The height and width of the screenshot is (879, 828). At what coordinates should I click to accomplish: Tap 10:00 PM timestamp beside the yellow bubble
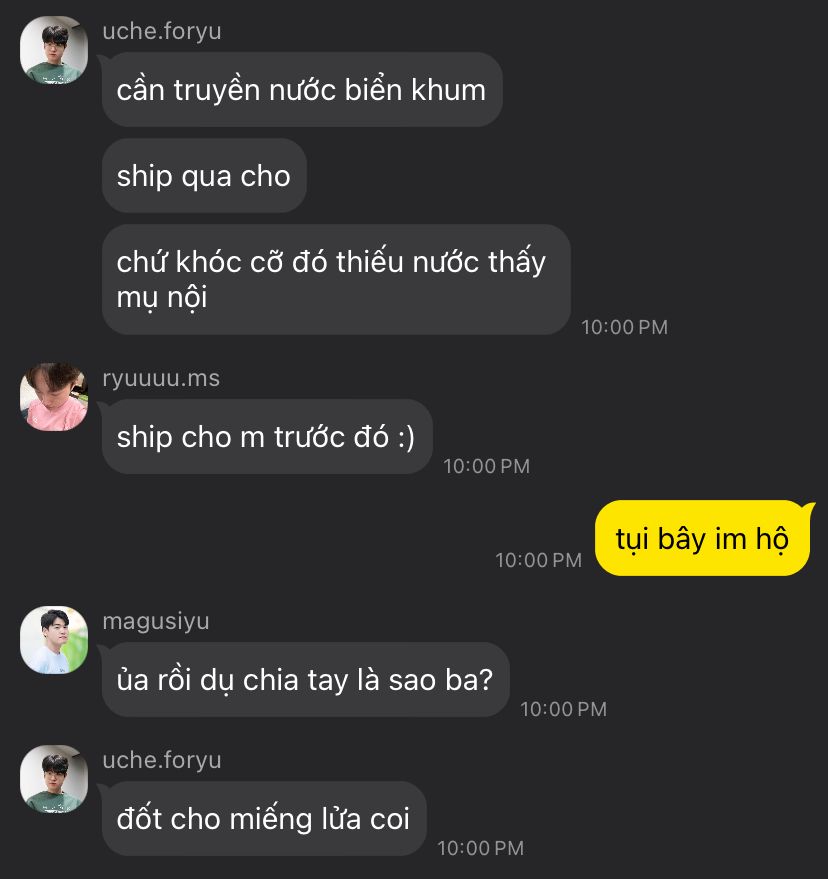(539, 560)
